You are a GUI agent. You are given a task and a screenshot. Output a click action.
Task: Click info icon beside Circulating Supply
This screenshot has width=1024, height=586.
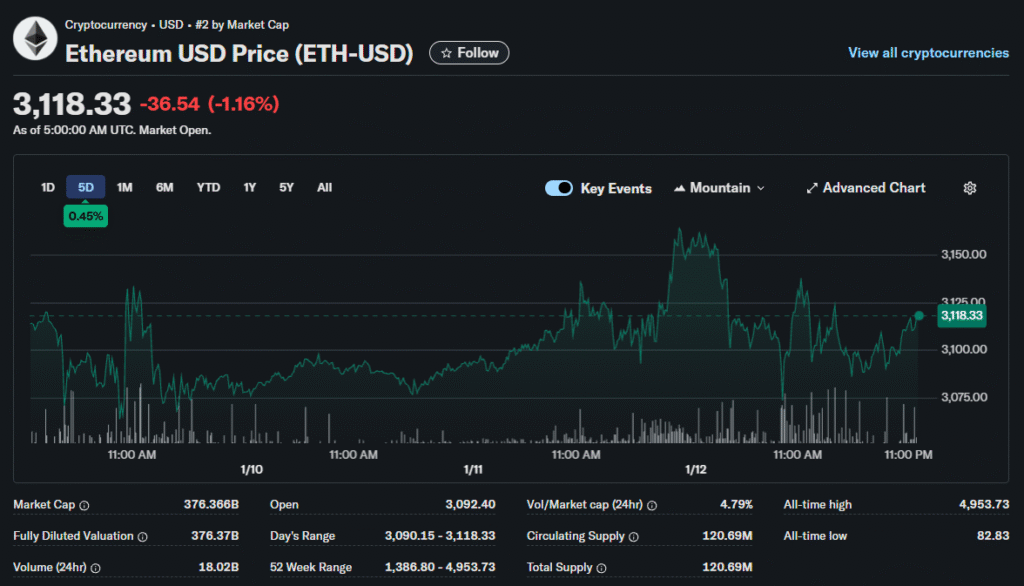coord(633,537)
